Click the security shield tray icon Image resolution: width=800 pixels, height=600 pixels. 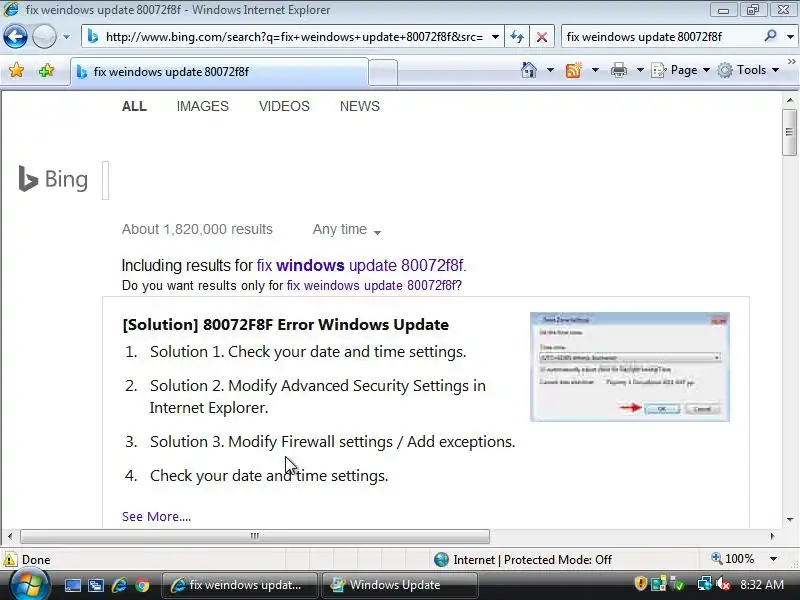(640, 583)
